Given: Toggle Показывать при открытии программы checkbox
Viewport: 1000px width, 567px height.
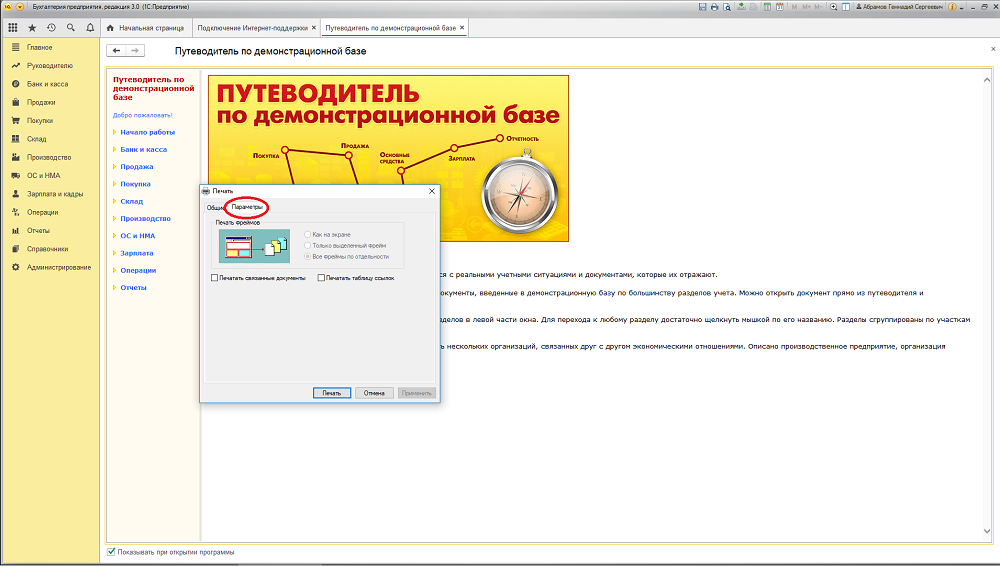Looking at the screenshot, I should (111, 552).
